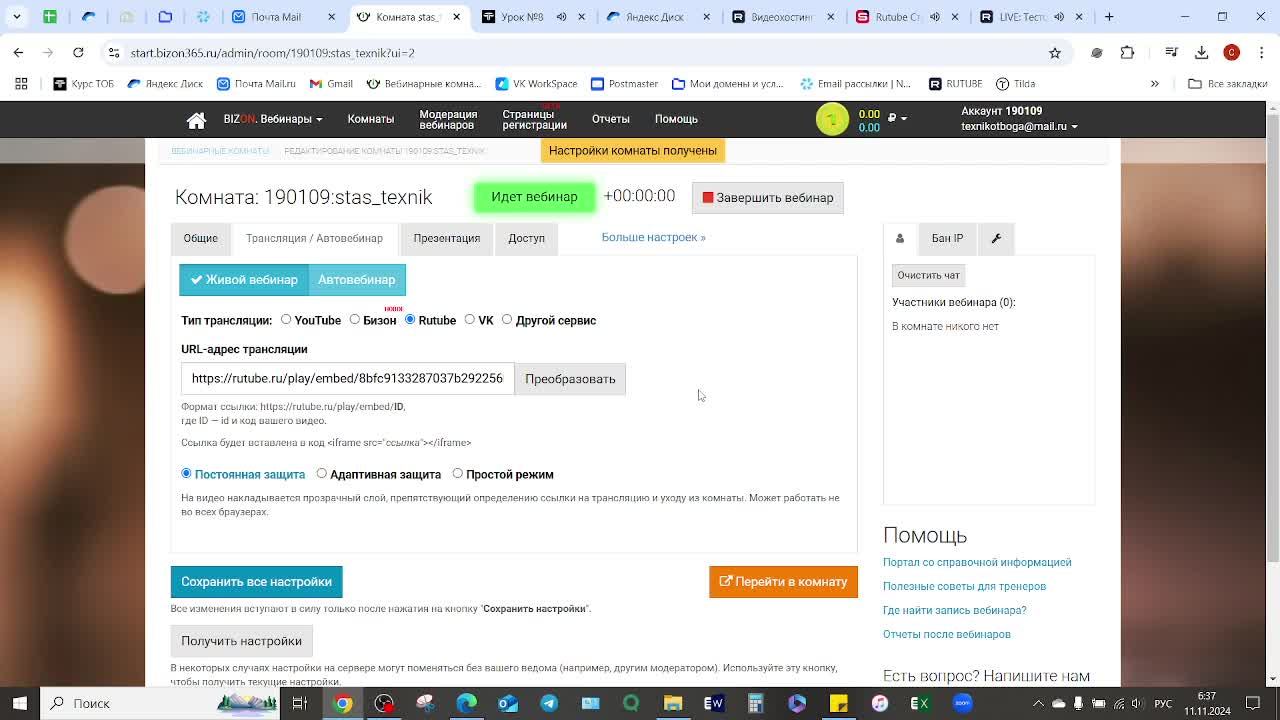Bookmark this page with the star icon
The image size is (1280, 720).
(1054, 52)
